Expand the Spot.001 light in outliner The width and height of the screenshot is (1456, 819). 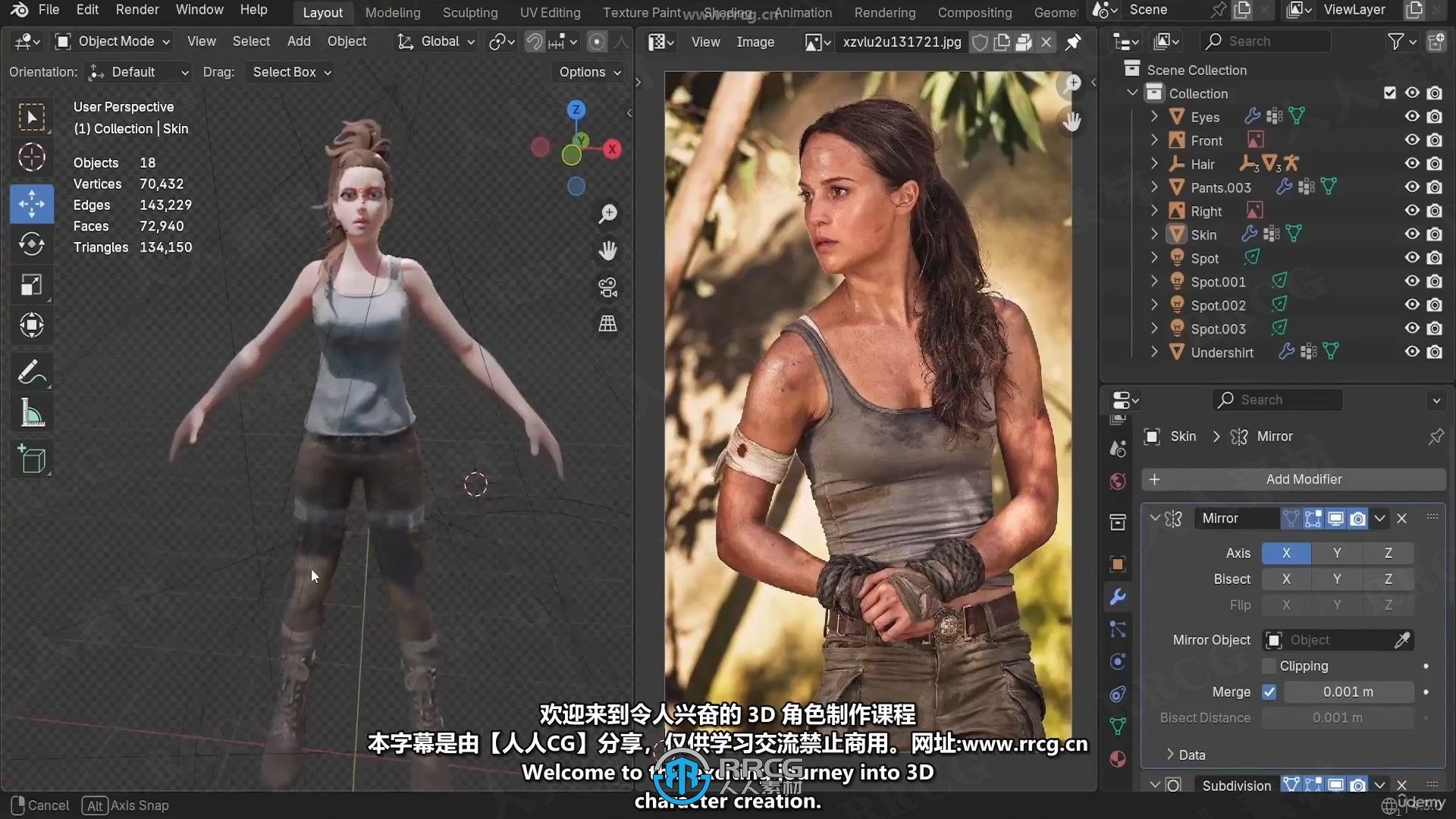click(x=1154, y=281)
